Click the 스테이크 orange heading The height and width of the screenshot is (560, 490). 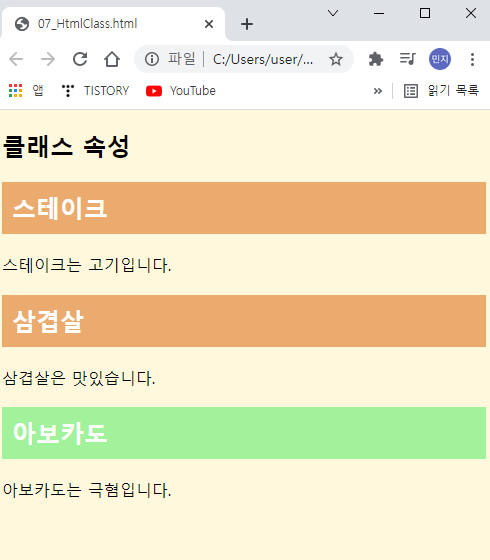(x=244, y=208)
